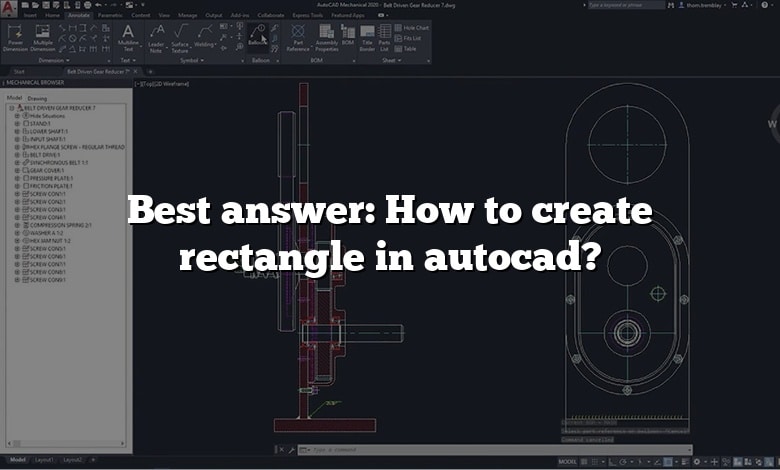Open the Layout1 tab
Image resolution: width=780 pixels, height=470 pixels.
[x=44, y=461]
